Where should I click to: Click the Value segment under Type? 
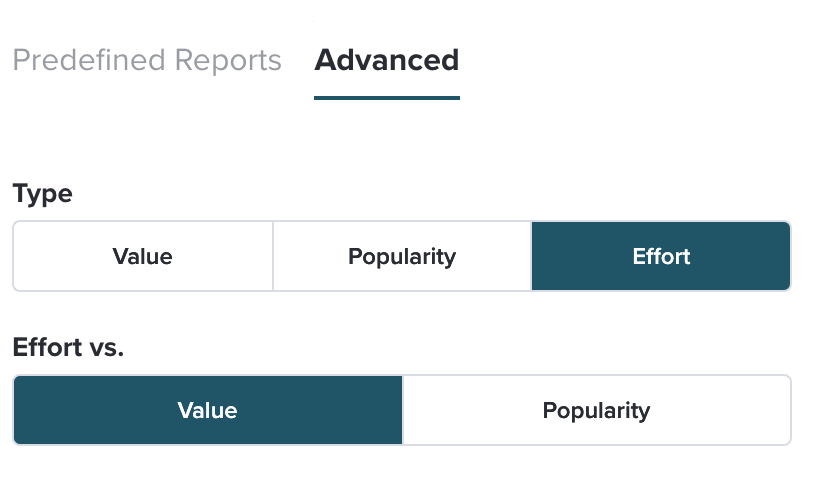pyautogui.click(x=143, y=256)
